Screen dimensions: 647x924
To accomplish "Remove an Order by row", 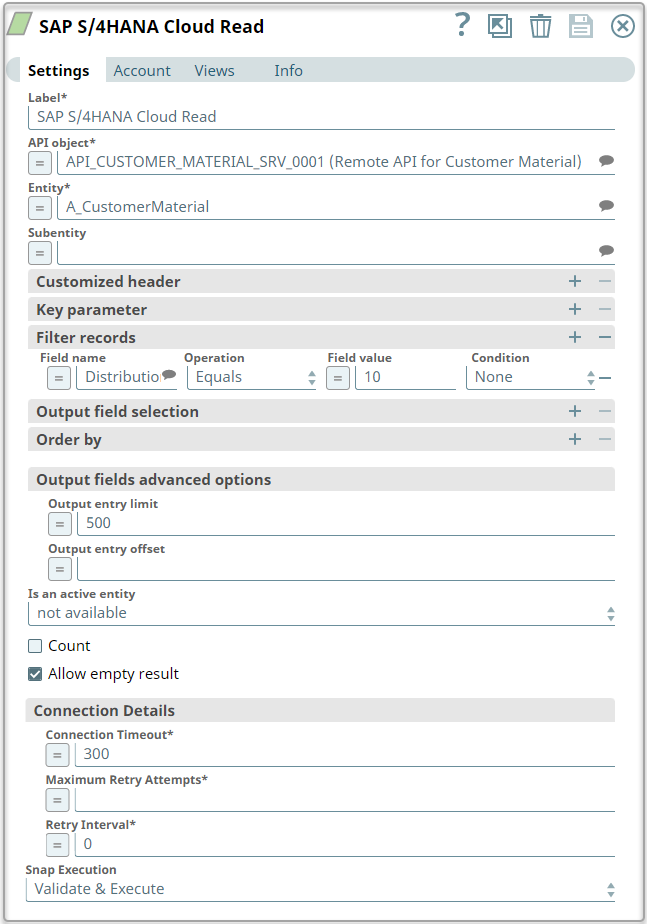I will [605, 439].
